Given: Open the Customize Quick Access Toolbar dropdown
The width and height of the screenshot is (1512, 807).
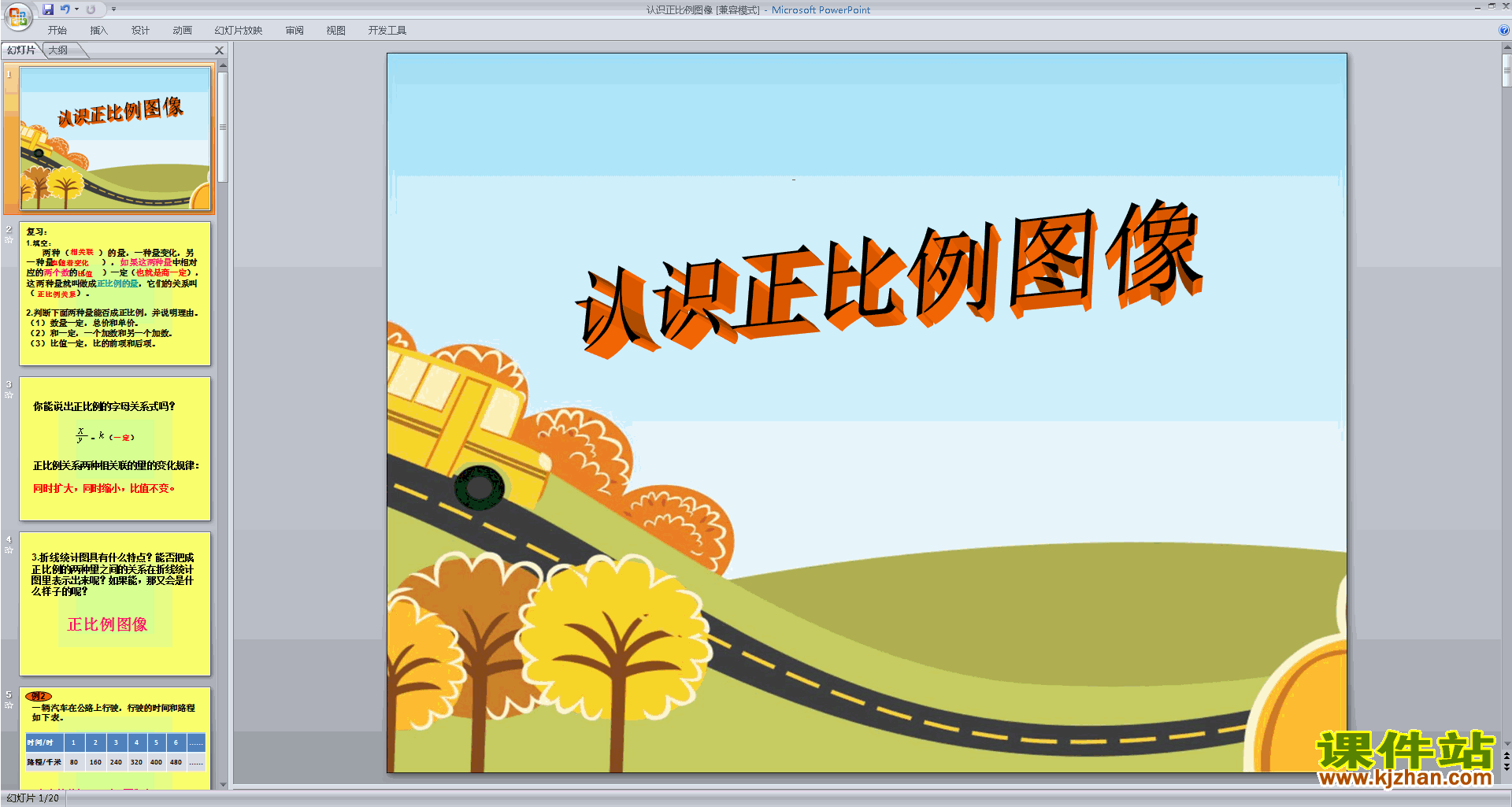Looking at the screenshot, I should coord(113,9).
